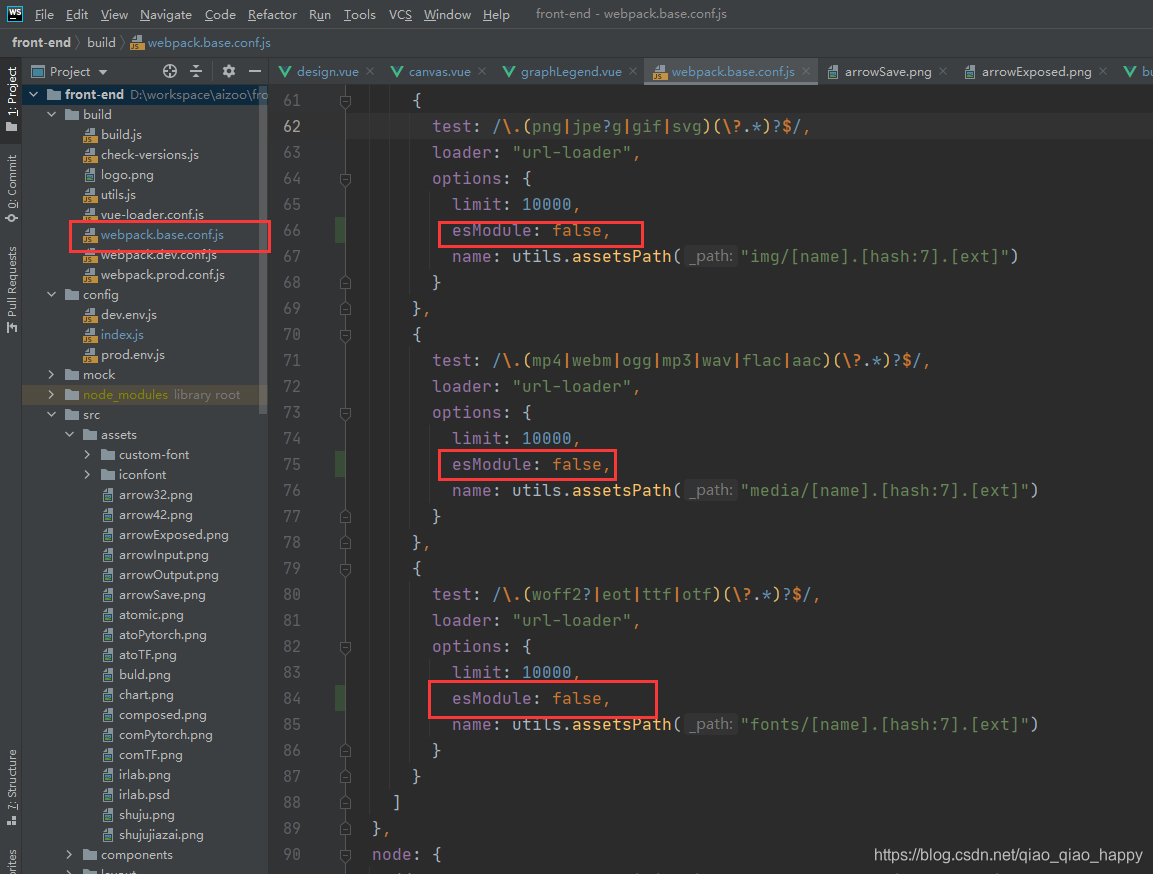Screen dimensions: 1153x874
Task: Open the Commit tool window sidebar icon
Action: tap(12, 188)
